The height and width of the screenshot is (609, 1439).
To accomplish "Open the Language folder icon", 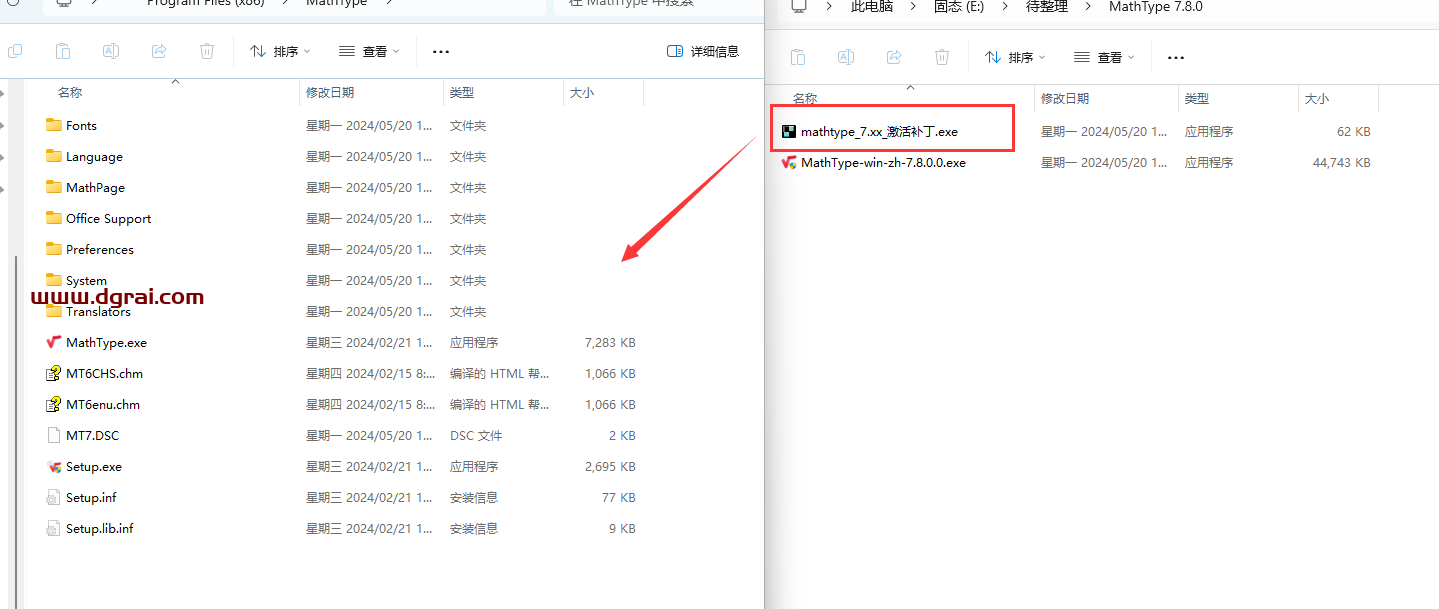I will click(x=54, y=156).
